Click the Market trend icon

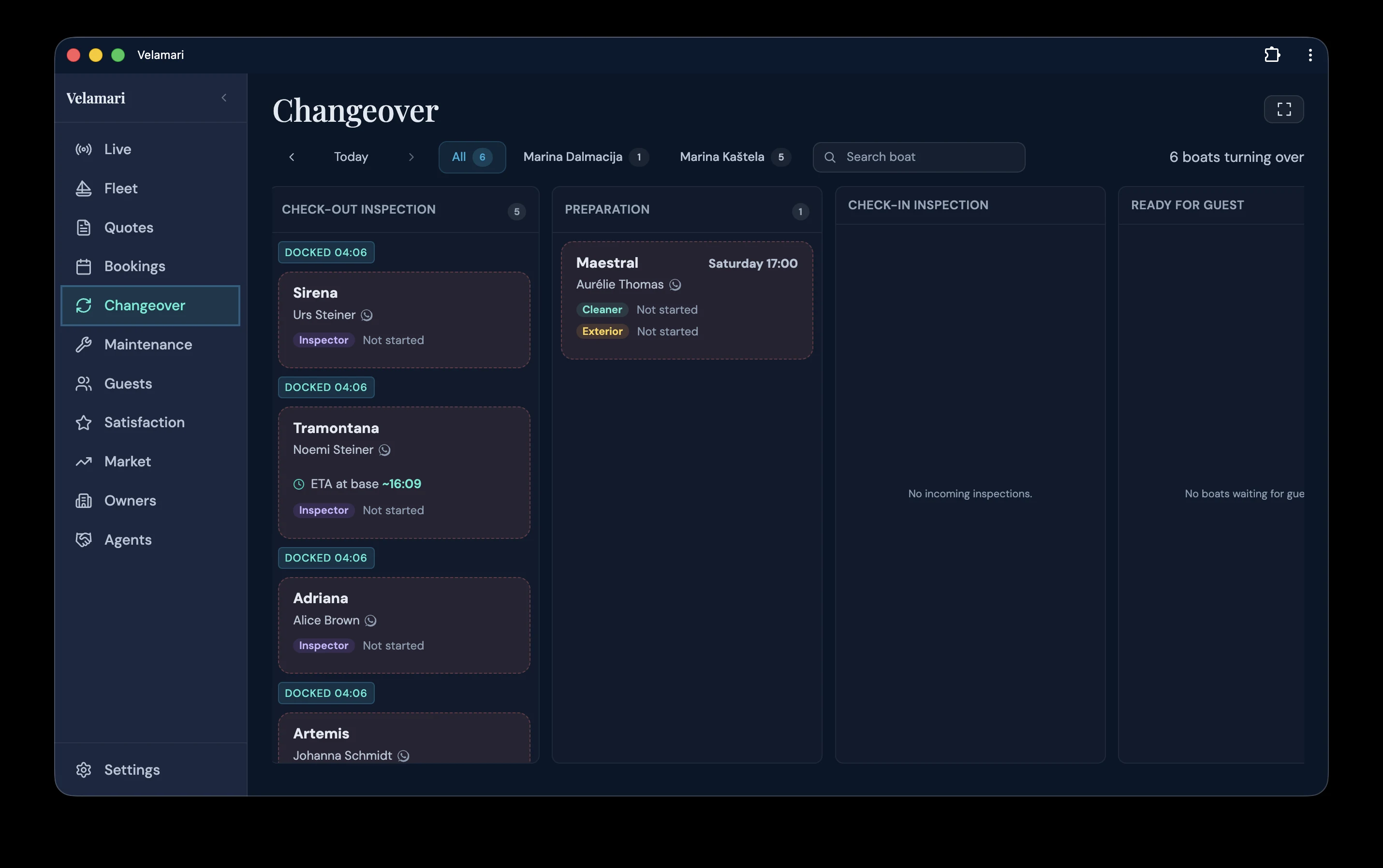point(84,462)
